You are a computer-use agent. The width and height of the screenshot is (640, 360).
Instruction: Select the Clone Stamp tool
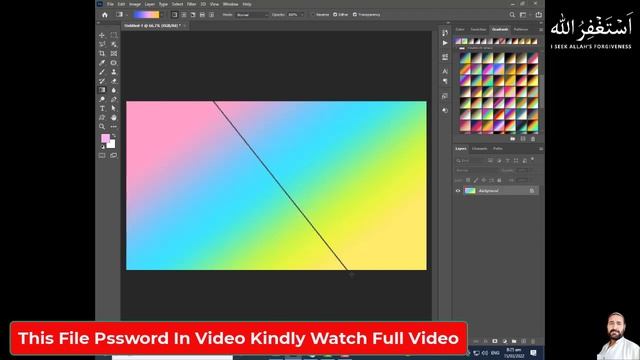(x=114, y=72)
